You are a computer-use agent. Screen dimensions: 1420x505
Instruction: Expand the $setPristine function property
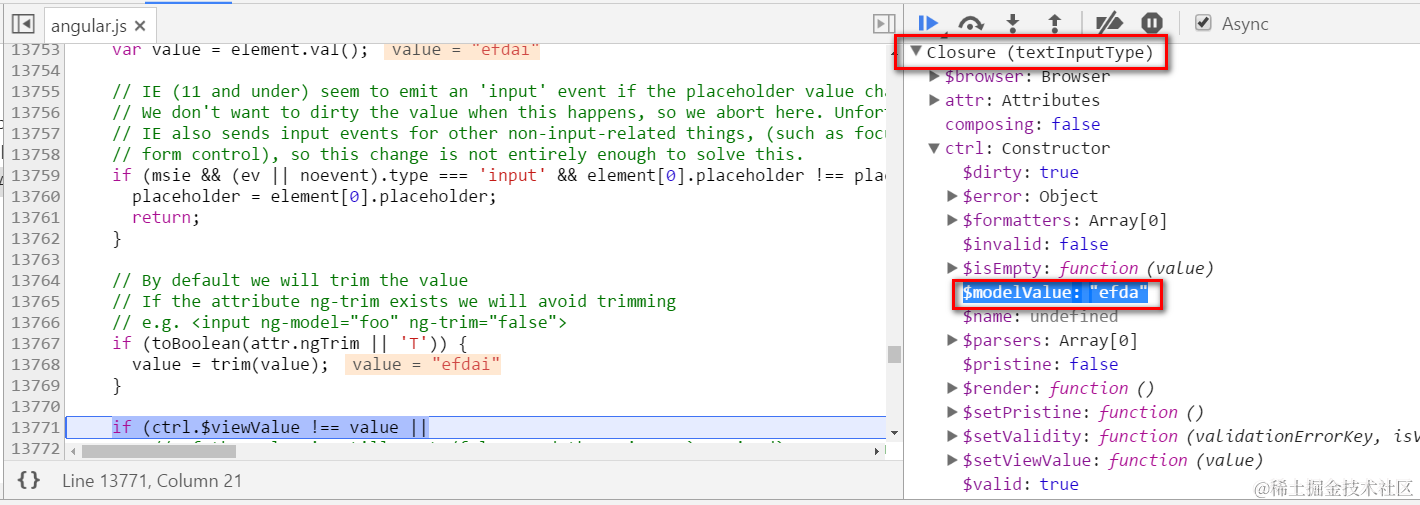coord(952,412)
